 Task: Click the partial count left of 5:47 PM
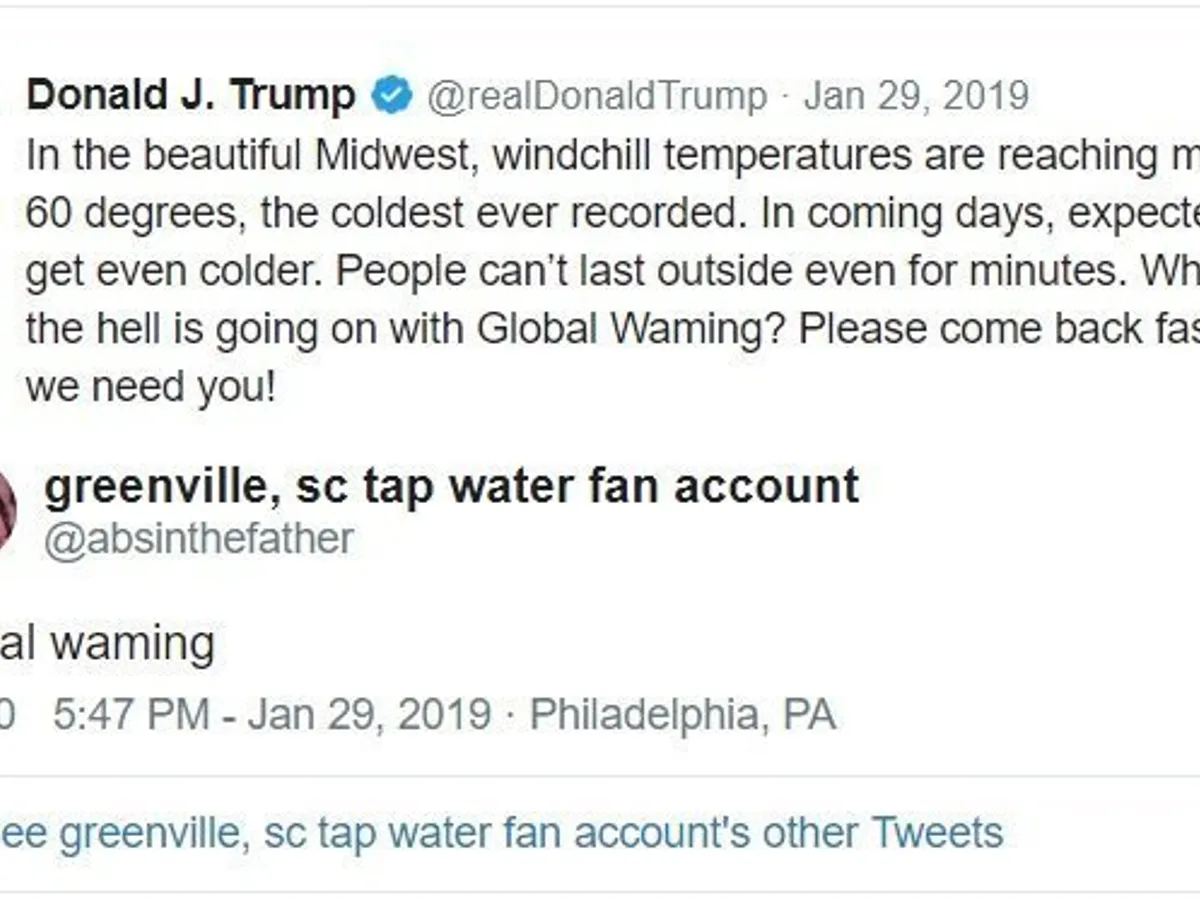[7, 715]
